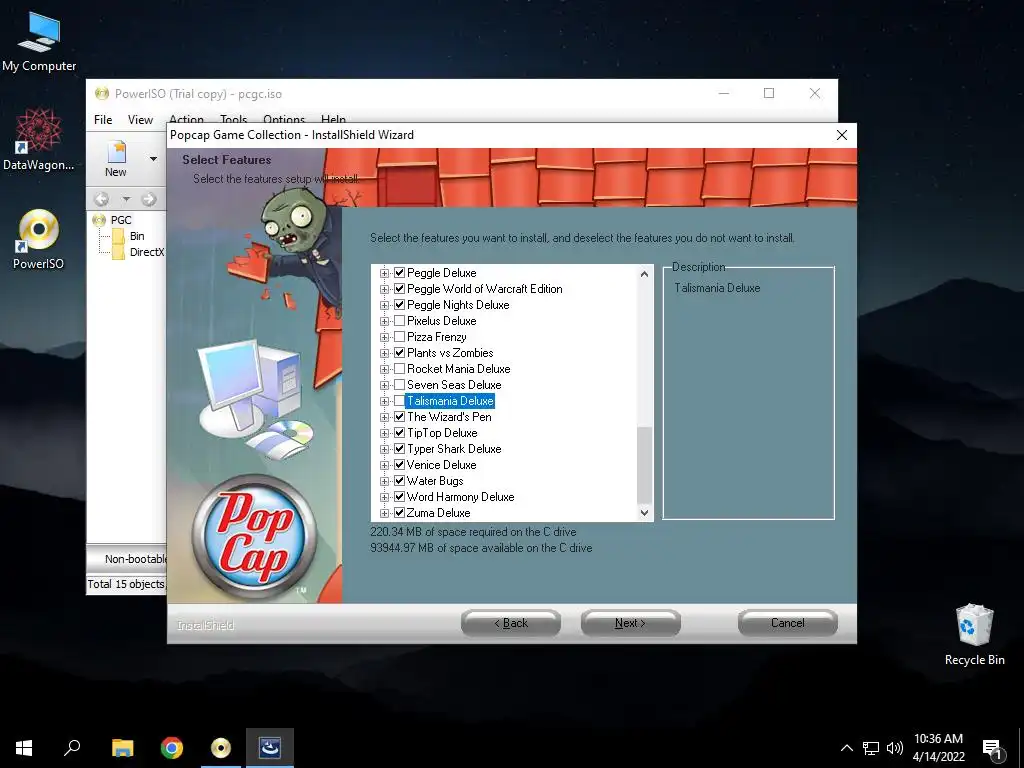The height and width of the screenshot is (768, 1024).
Task: Click Next to continue installation
Action: (630, 623)
